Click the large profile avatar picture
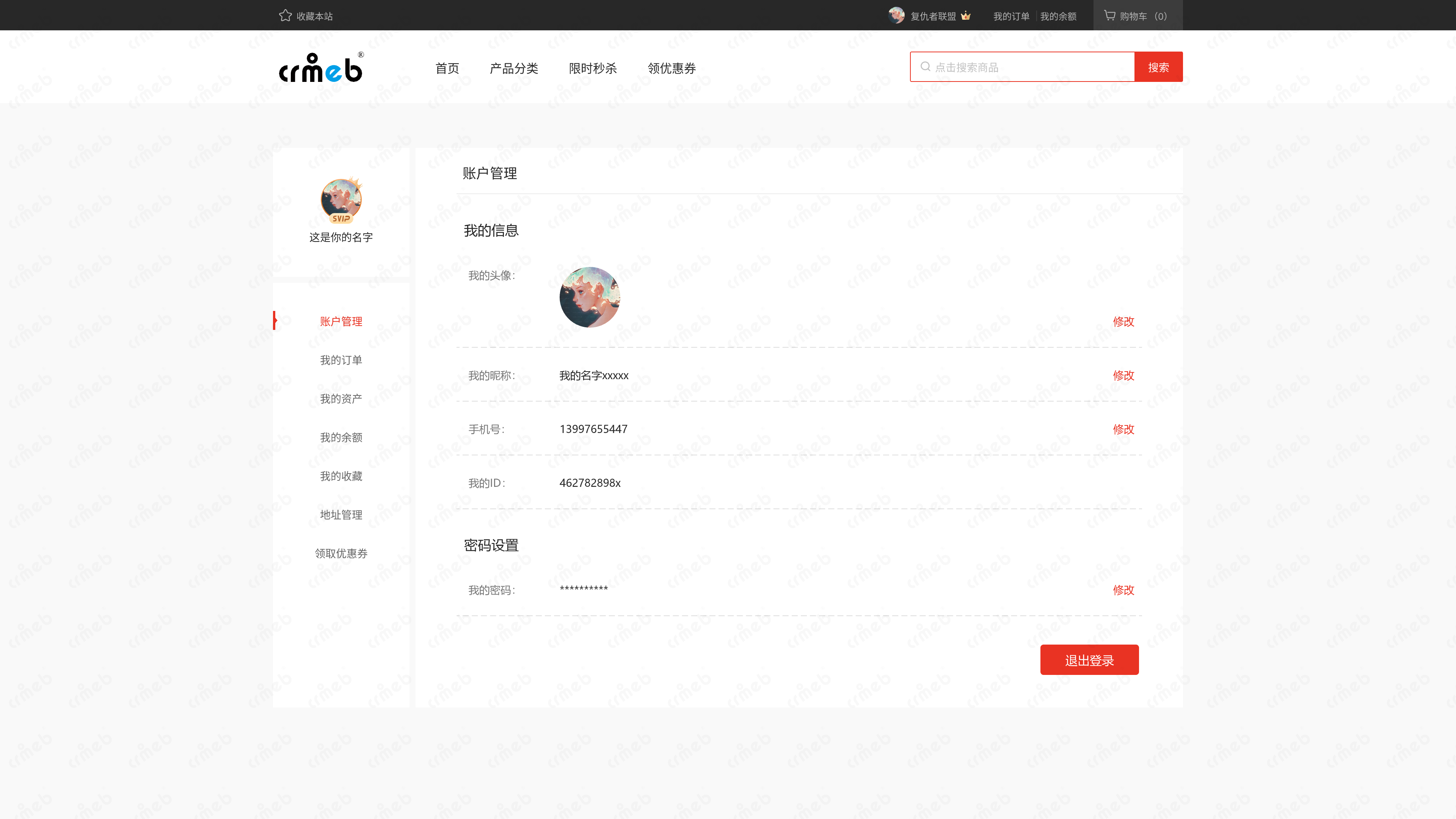 [590, 297]
